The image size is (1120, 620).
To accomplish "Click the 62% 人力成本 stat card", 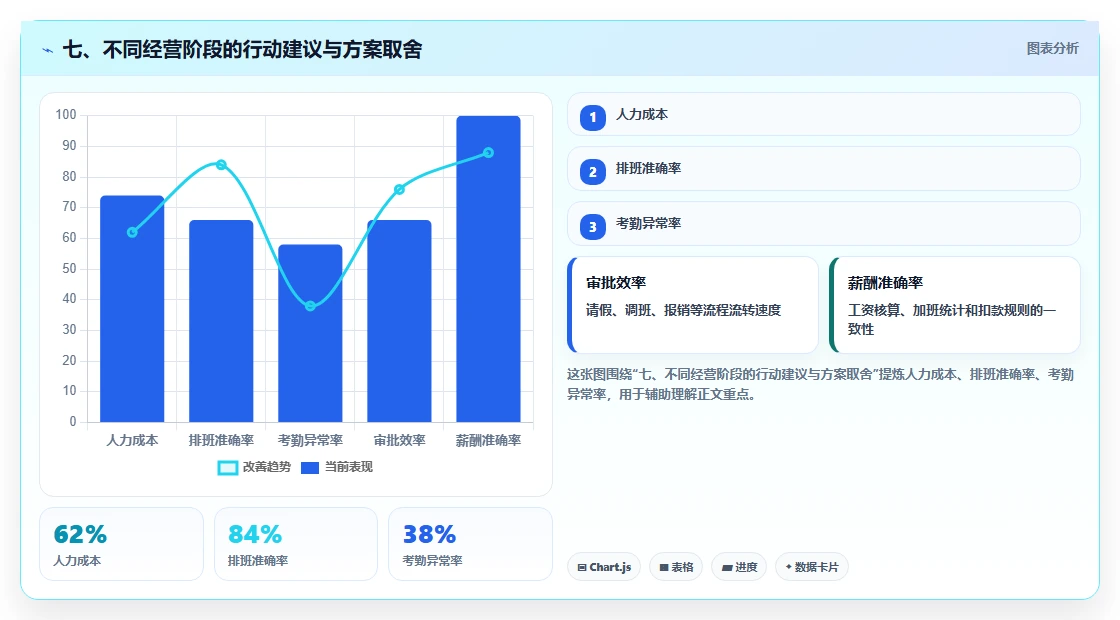I will click(121, 544).
